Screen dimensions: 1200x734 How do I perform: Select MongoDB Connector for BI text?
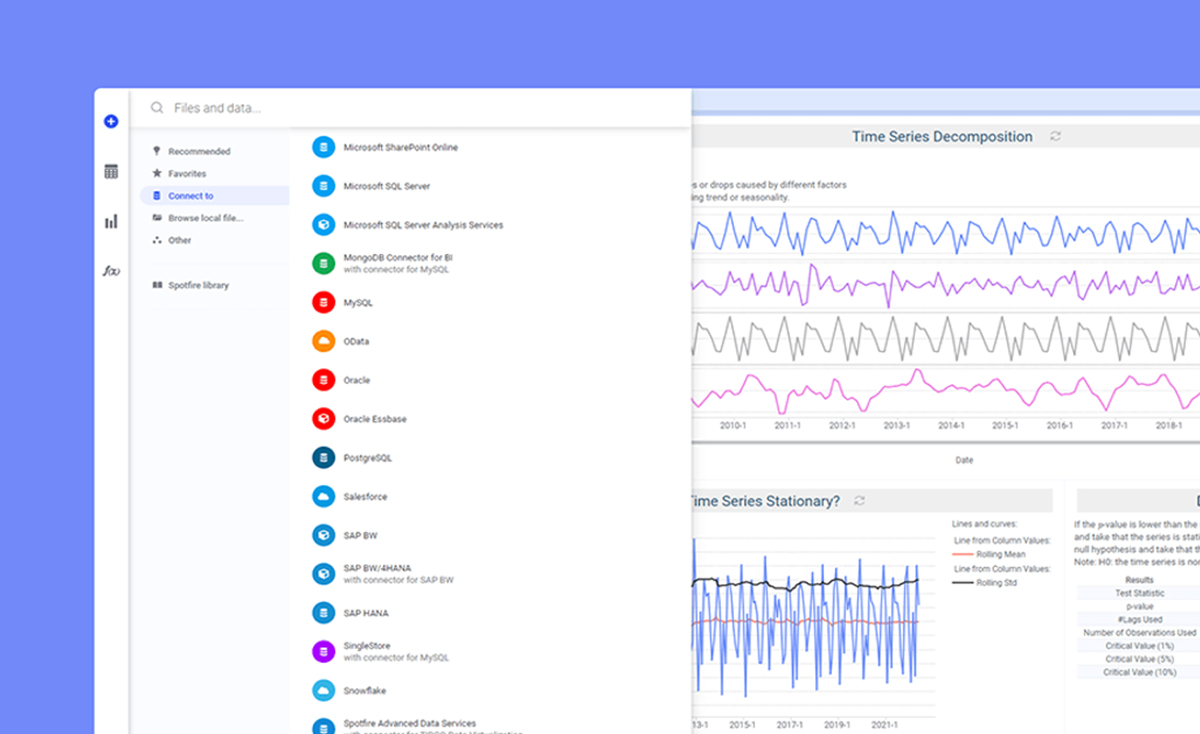[x=398, y=258]
